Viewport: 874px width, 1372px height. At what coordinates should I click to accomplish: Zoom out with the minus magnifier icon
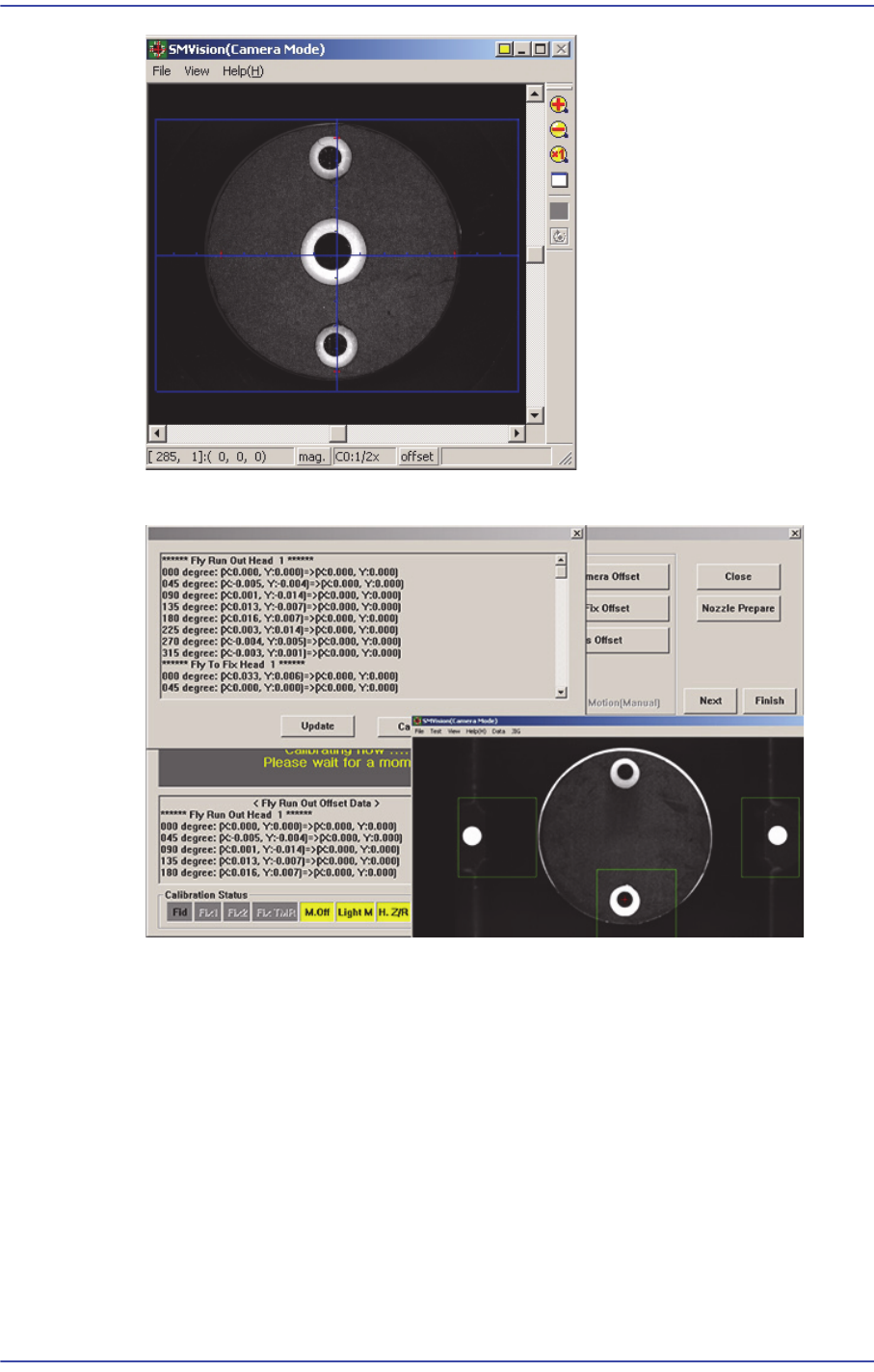tap(559, 130)
